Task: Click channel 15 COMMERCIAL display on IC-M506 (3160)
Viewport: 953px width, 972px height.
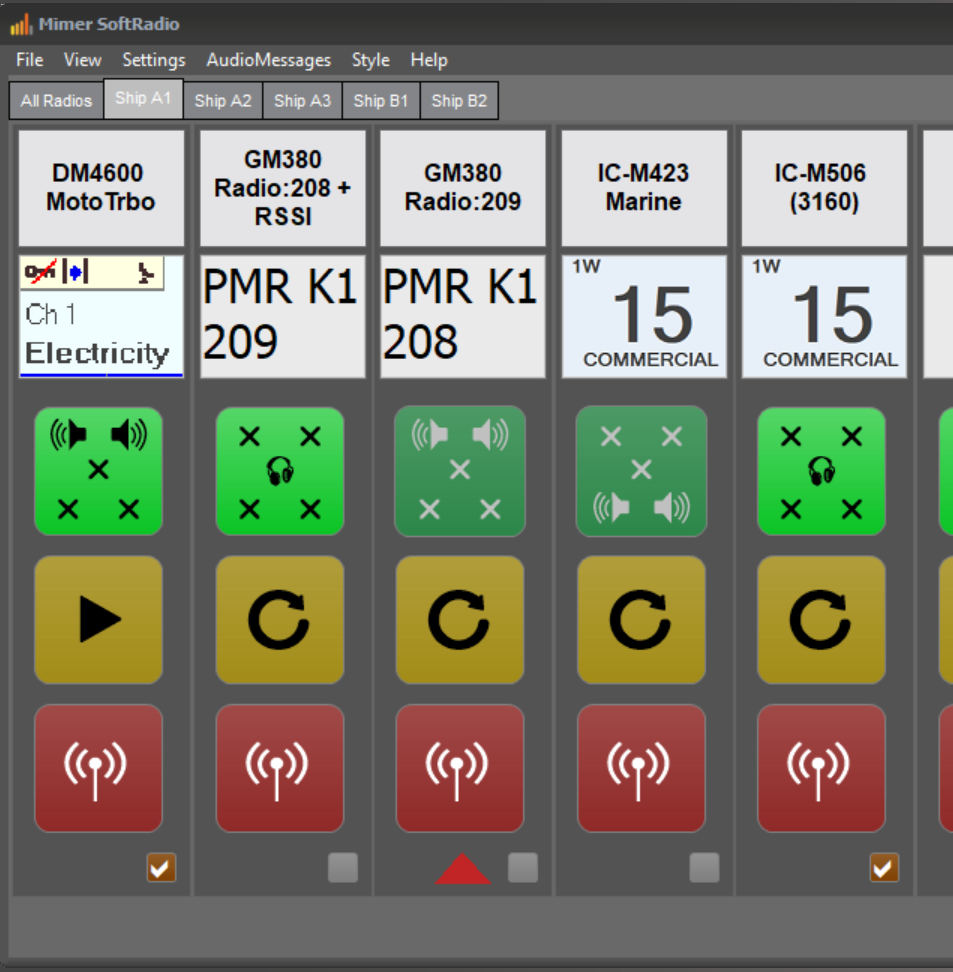Action: point(824,317)
